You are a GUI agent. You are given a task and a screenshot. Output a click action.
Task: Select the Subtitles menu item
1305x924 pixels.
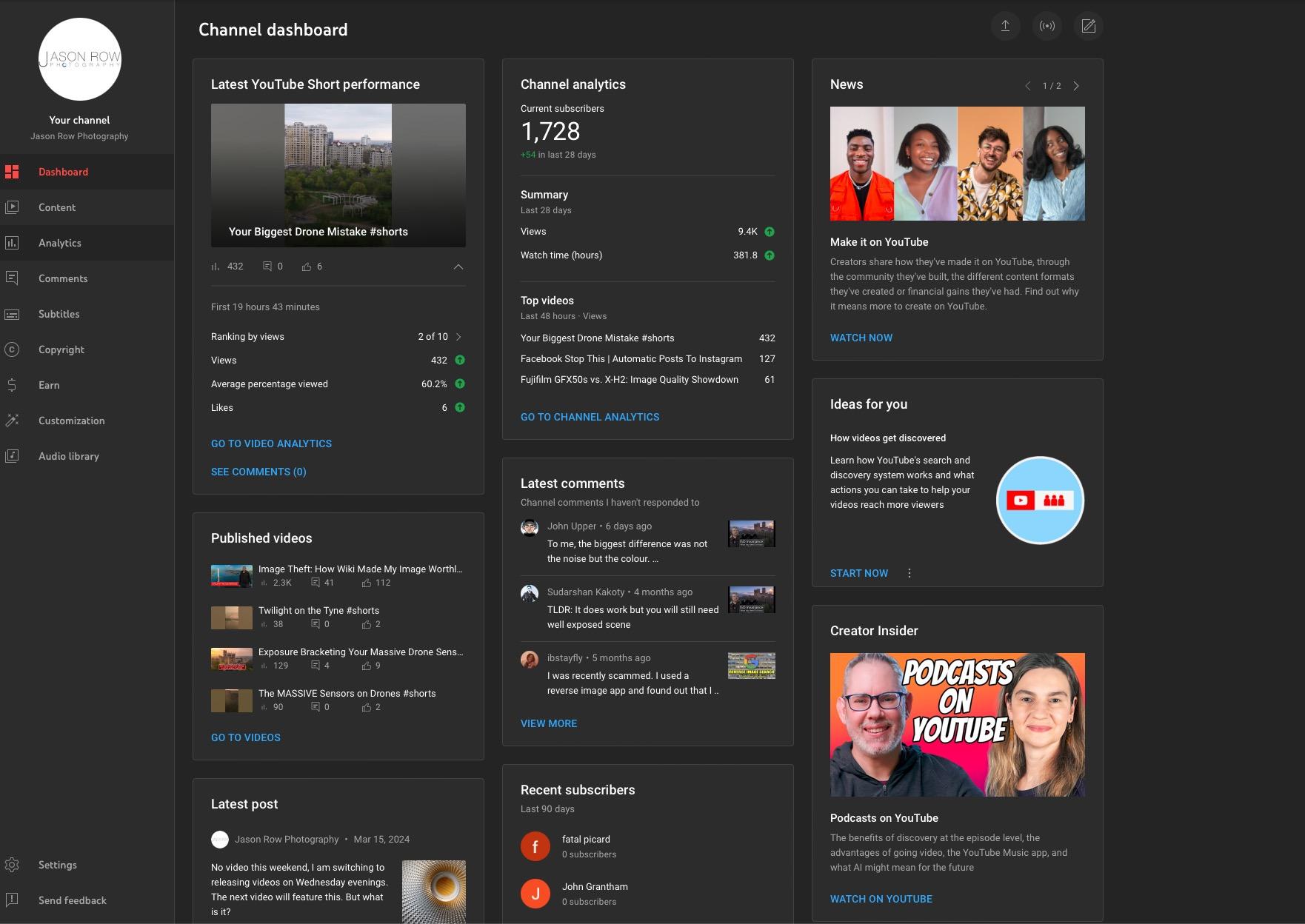click(x=87, y=314)
